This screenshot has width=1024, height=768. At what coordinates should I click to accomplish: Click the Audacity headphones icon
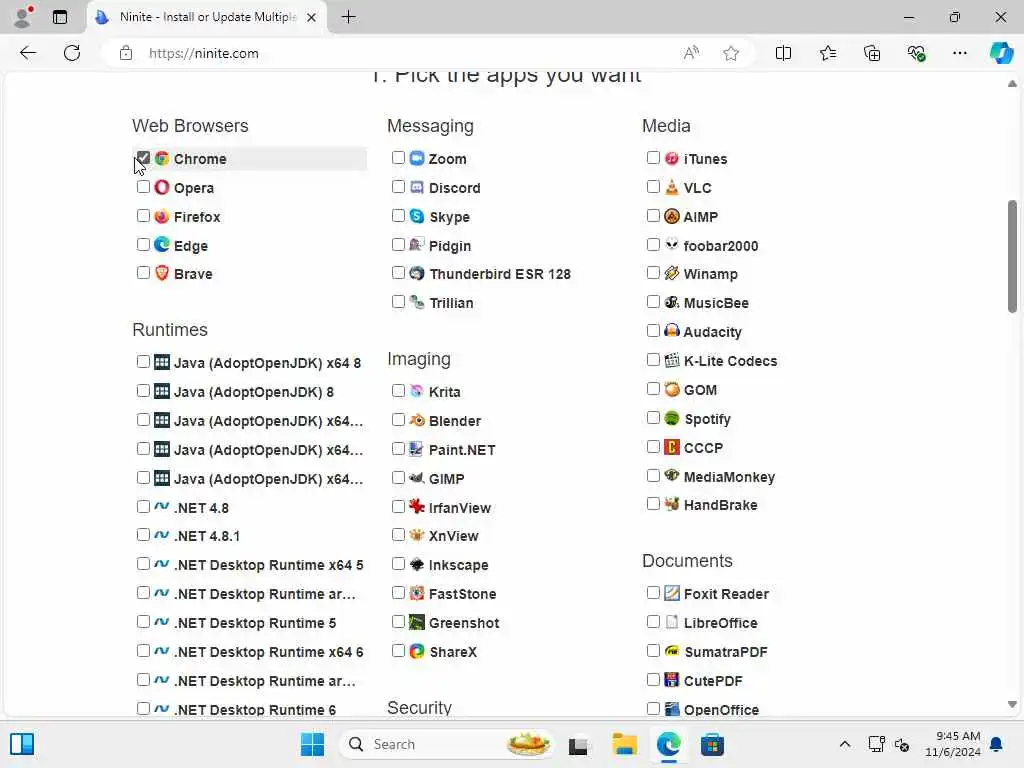point(671,331)
